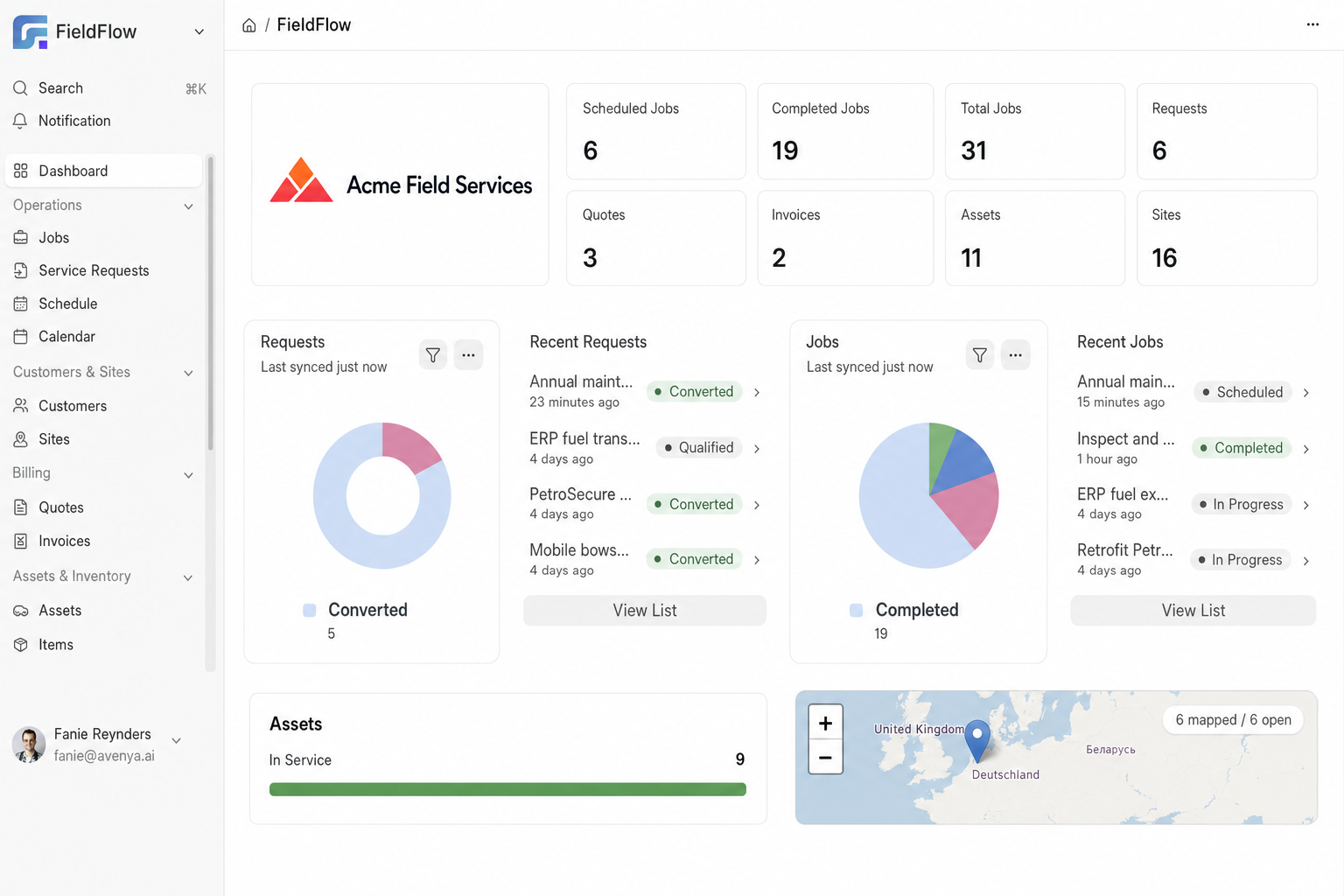Open Annual maint... request chevron
This screenshot has width=1344, height=896.
pos(757,392)
